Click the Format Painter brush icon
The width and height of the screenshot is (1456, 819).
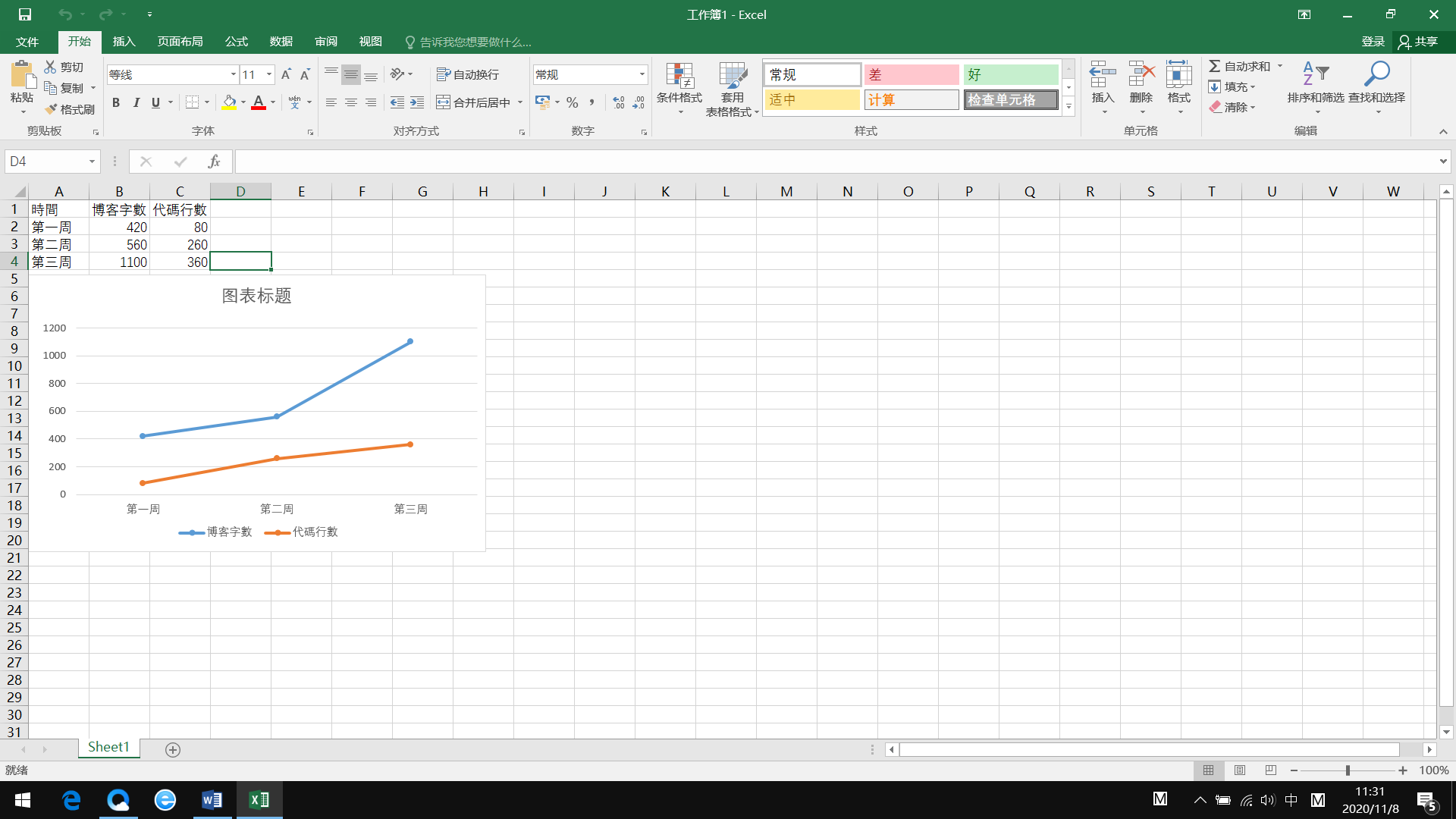coord(52,109)
